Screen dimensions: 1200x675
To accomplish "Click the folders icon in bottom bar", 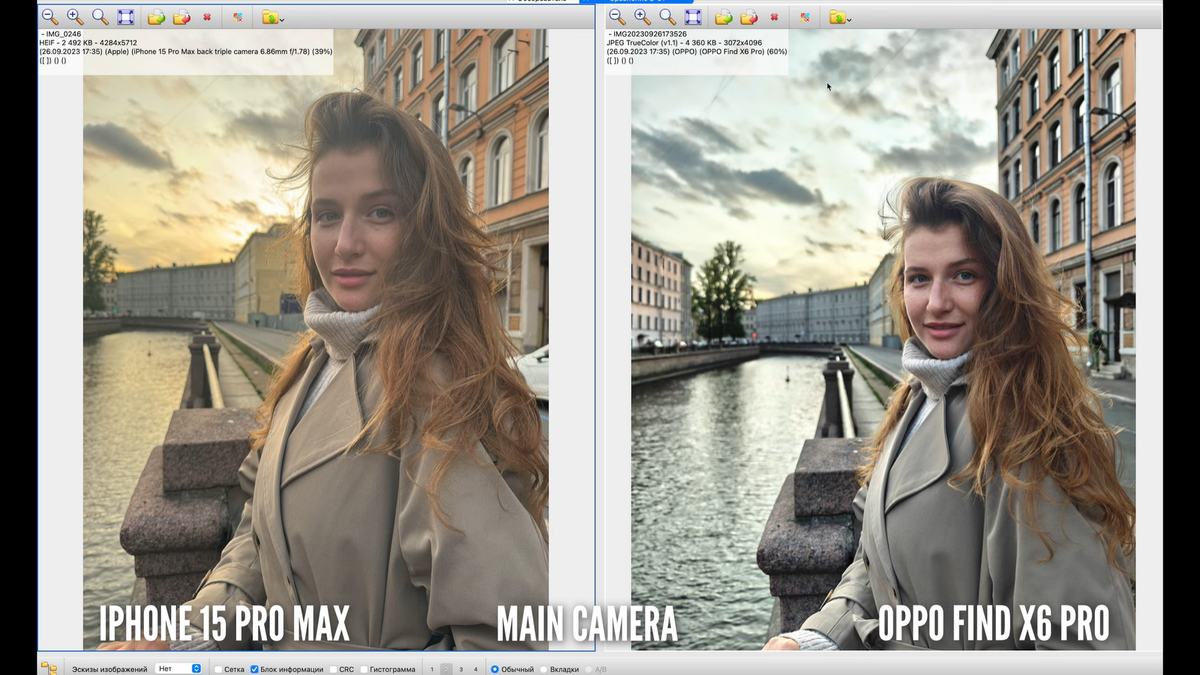I will (48, 668).
